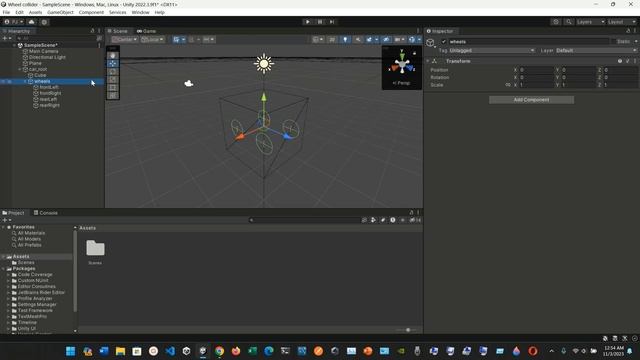Toggle scene audio button
The width and height of the screenshot is (640, 360).
click(358, 40)
